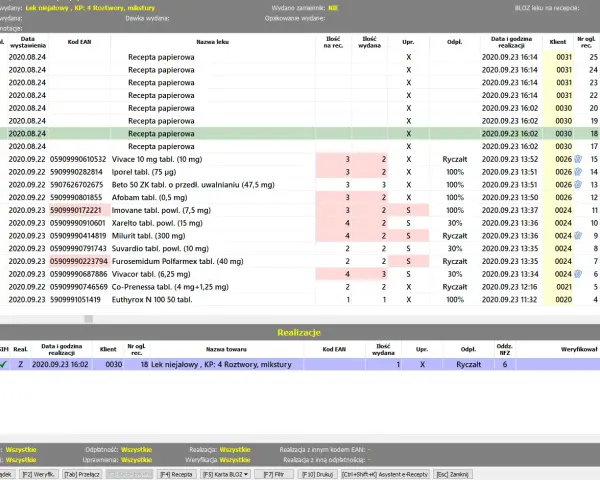Click the Nazwa towaru header in Realizacje
600x480 pixels.
point(227,349)
